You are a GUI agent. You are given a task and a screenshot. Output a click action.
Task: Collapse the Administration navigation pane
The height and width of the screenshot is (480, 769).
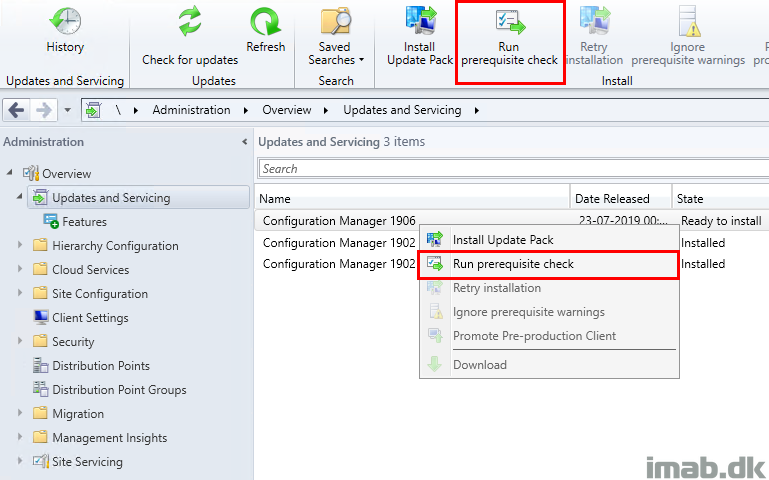[245, 142]
